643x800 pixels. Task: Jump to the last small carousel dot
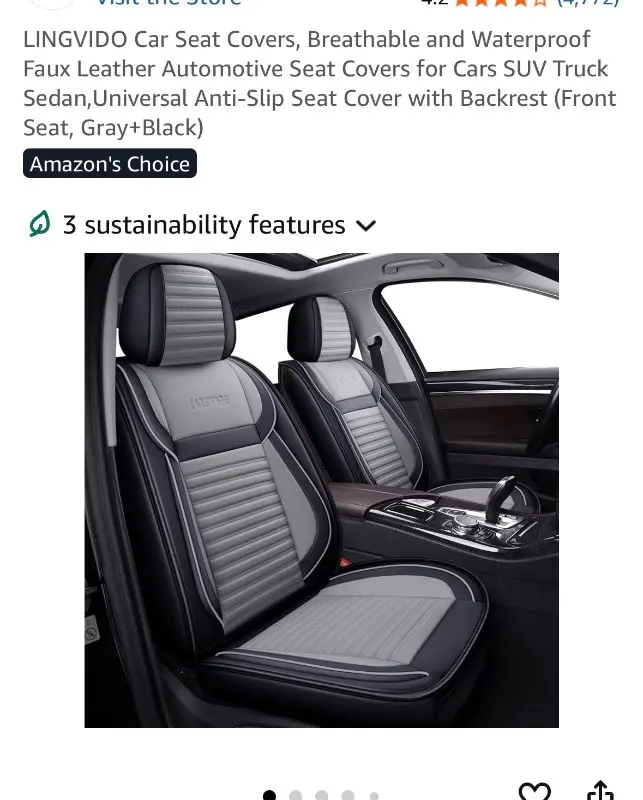tap(374, 796)
